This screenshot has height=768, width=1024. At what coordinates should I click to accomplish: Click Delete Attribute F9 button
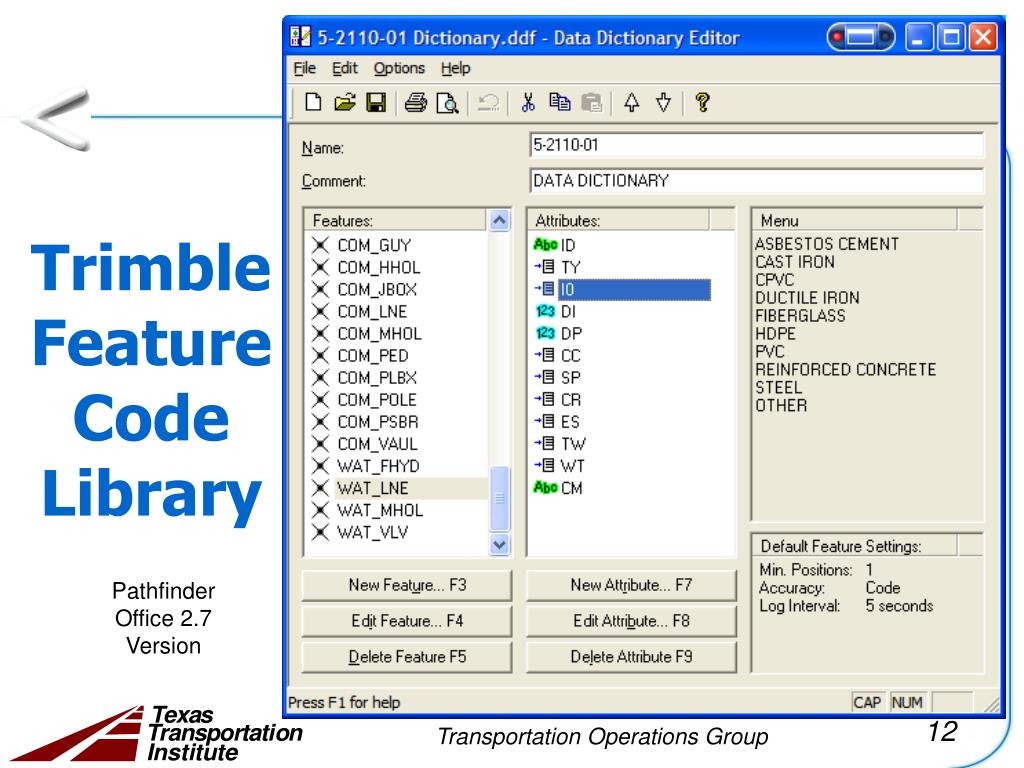coord(631,657)
